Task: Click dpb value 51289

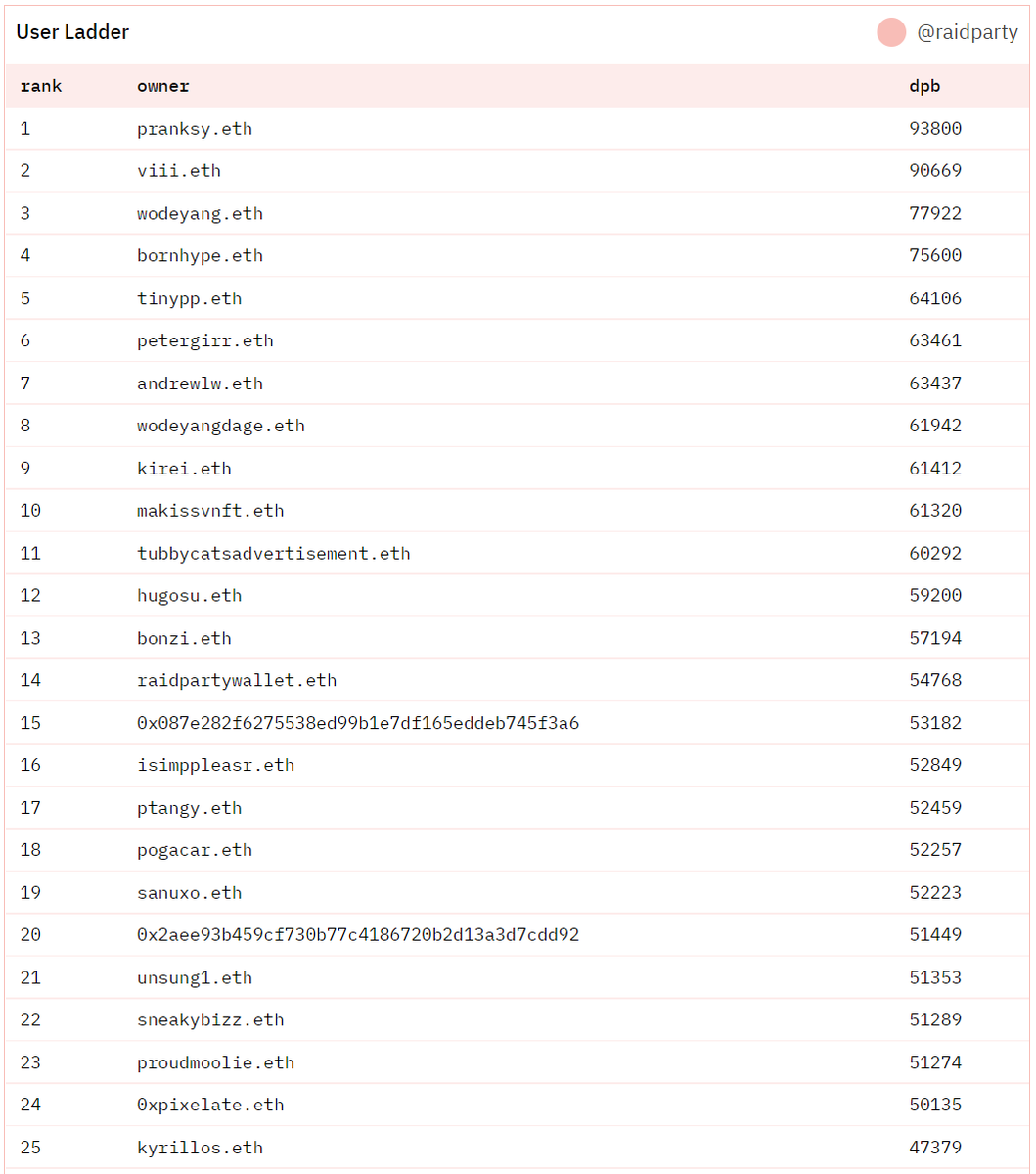Action: (x=935, y=1020)
